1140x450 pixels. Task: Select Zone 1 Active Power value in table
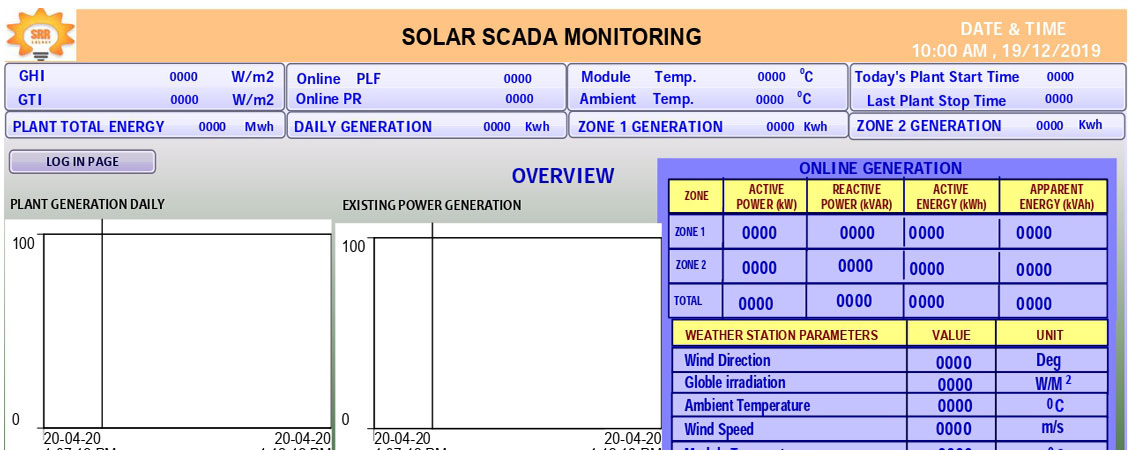click(759, 233)
